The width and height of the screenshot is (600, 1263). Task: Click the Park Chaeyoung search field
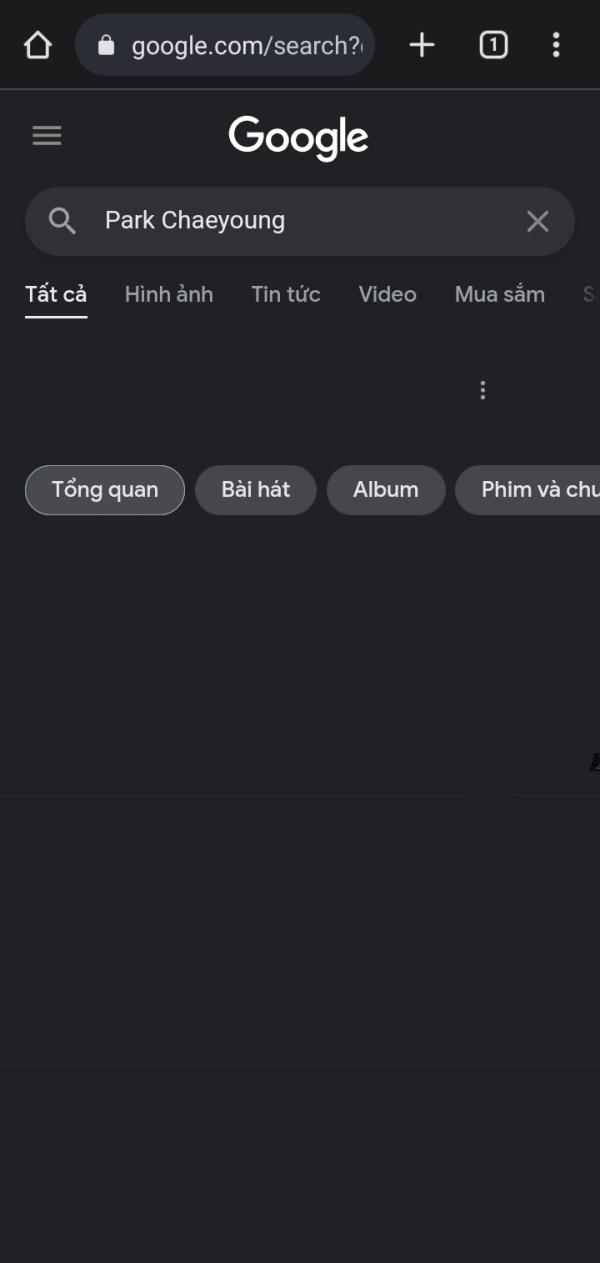(300, 221)
